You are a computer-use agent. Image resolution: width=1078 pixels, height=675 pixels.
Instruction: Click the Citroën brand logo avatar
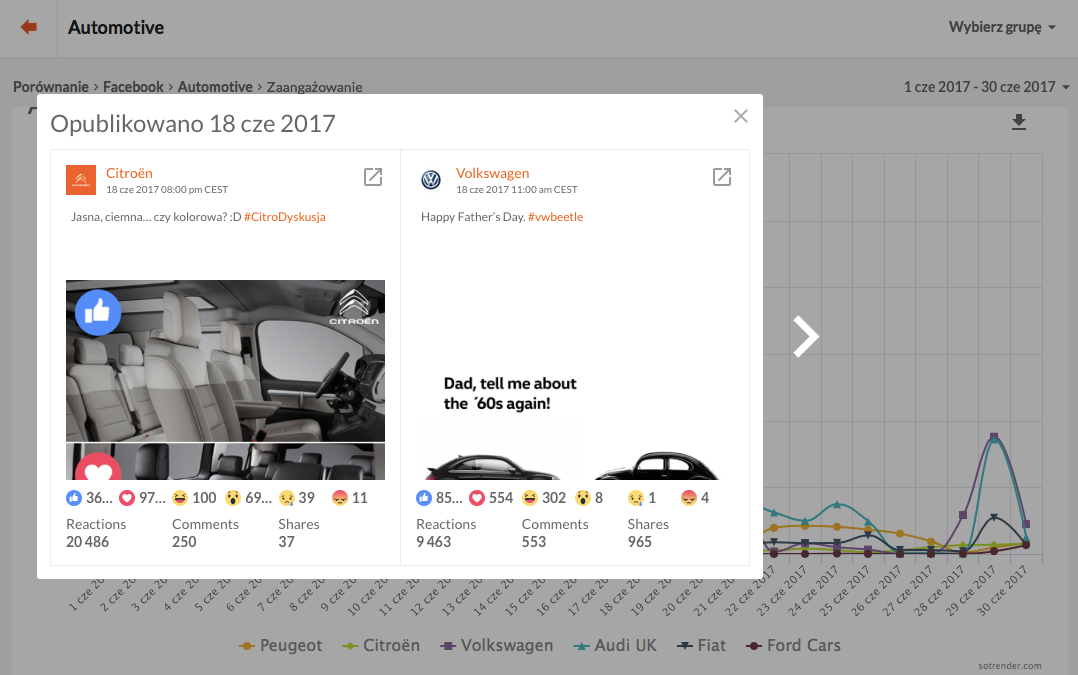coord(81,180)
